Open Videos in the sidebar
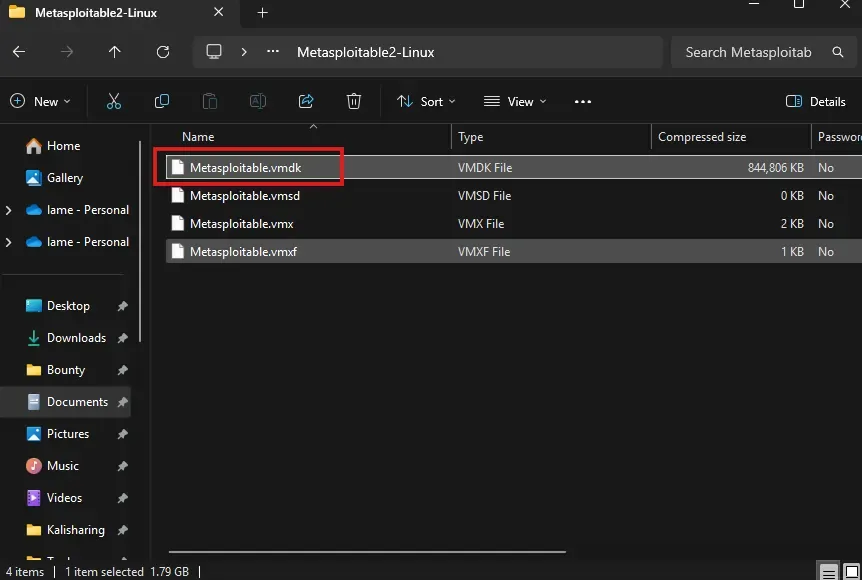 click(54, 498)
